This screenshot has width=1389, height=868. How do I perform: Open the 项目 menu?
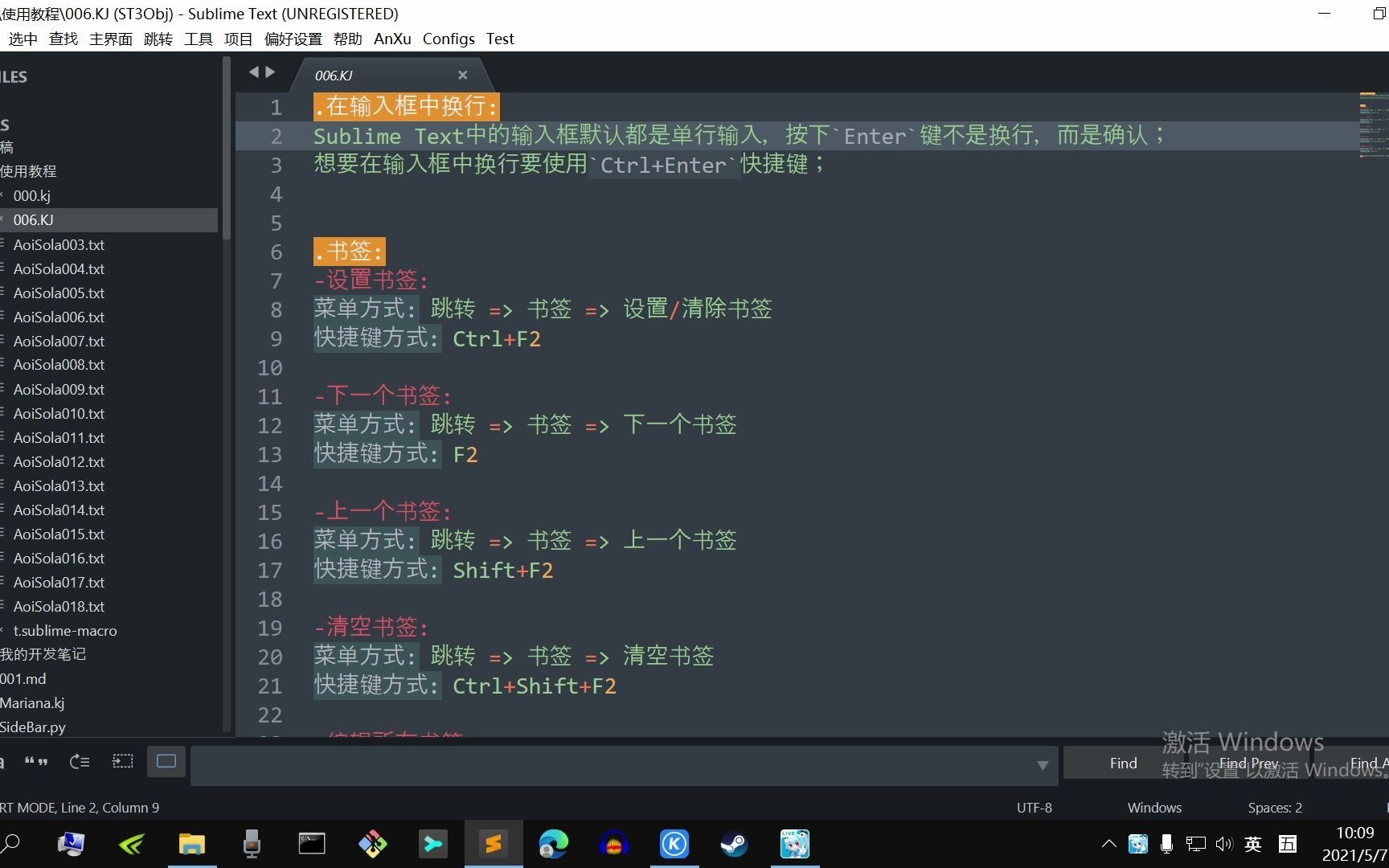[238, 39]
